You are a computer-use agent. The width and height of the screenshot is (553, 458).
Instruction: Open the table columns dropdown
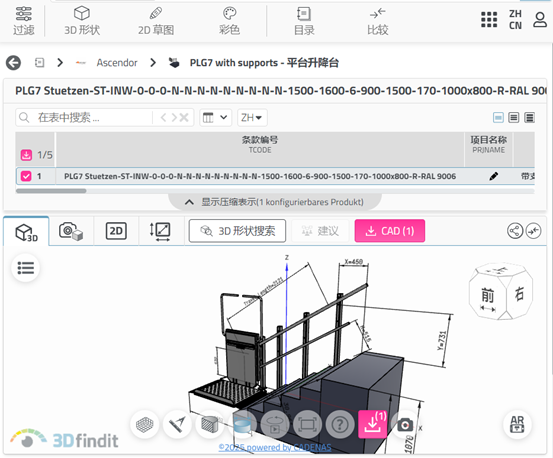(x=215, y=117)
